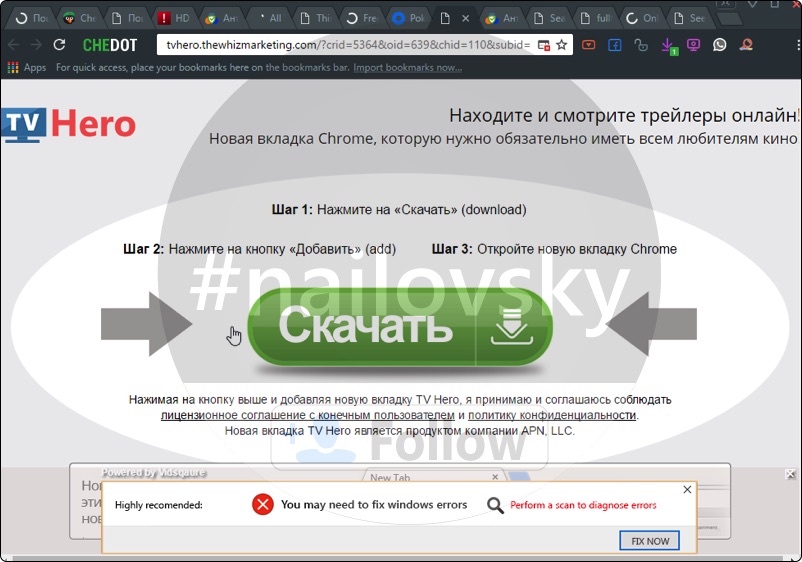This screenshot has width=802, height=562.
Task: Switch to the HD tab
Action: pos(174,18)
